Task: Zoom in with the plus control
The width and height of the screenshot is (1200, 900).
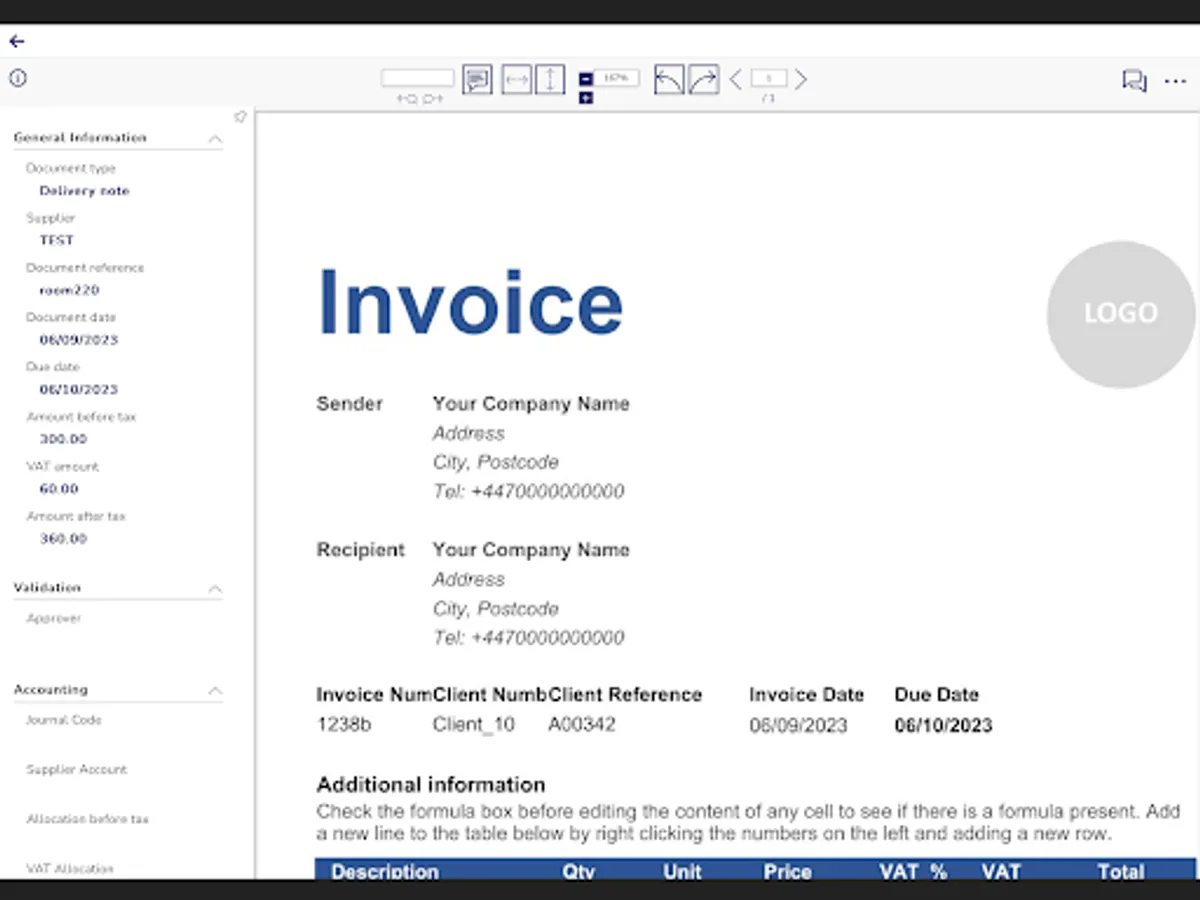Action: [585, 97]
